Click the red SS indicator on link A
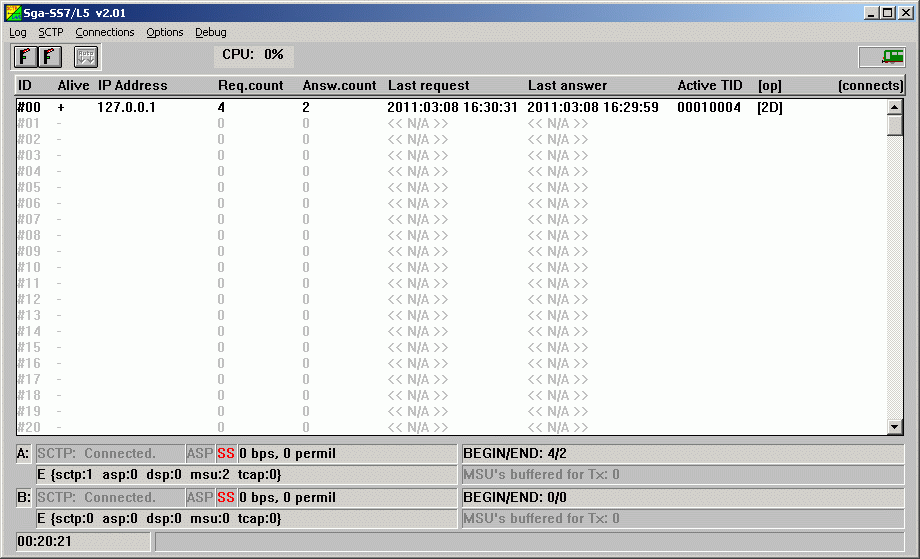920x559 pixels. (226, 454)
